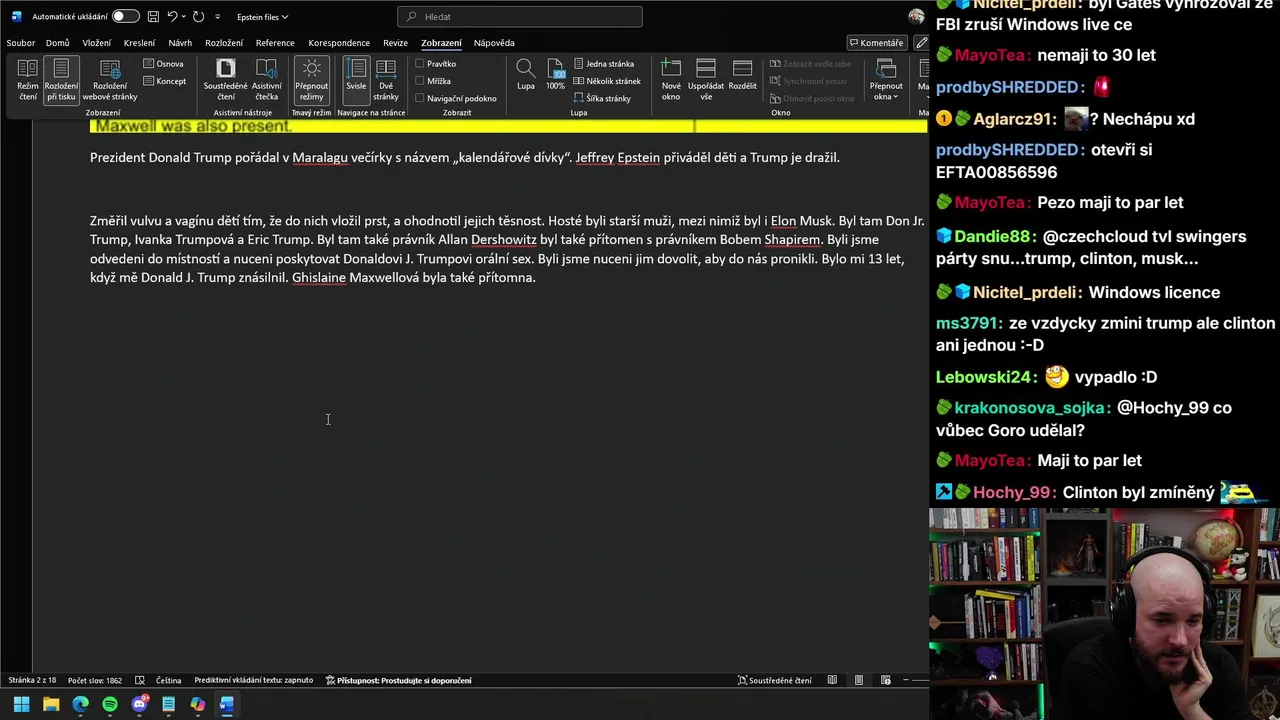This screenshot has height=720, width=1280.
Task: Open spell check icon in status bar
Action: pyautogui.click(x=140, y=680)
